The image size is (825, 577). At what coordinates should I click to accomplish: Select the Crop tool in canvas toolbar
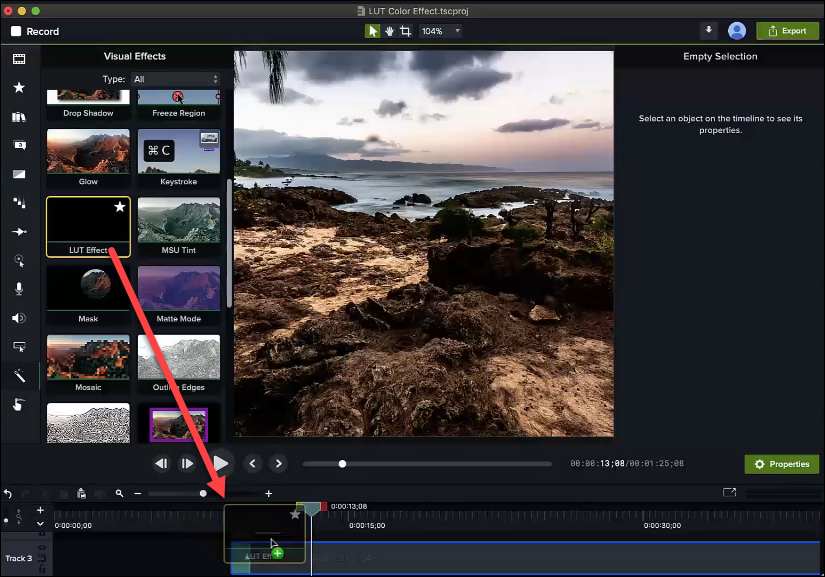click(x=405, y=31)
